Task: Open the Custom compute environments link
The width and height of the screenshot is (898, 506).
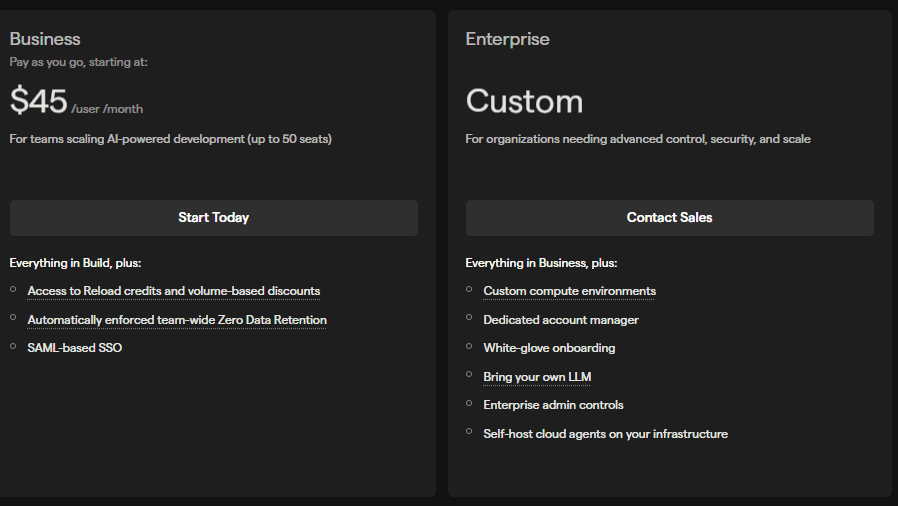Action: (569, 291)
